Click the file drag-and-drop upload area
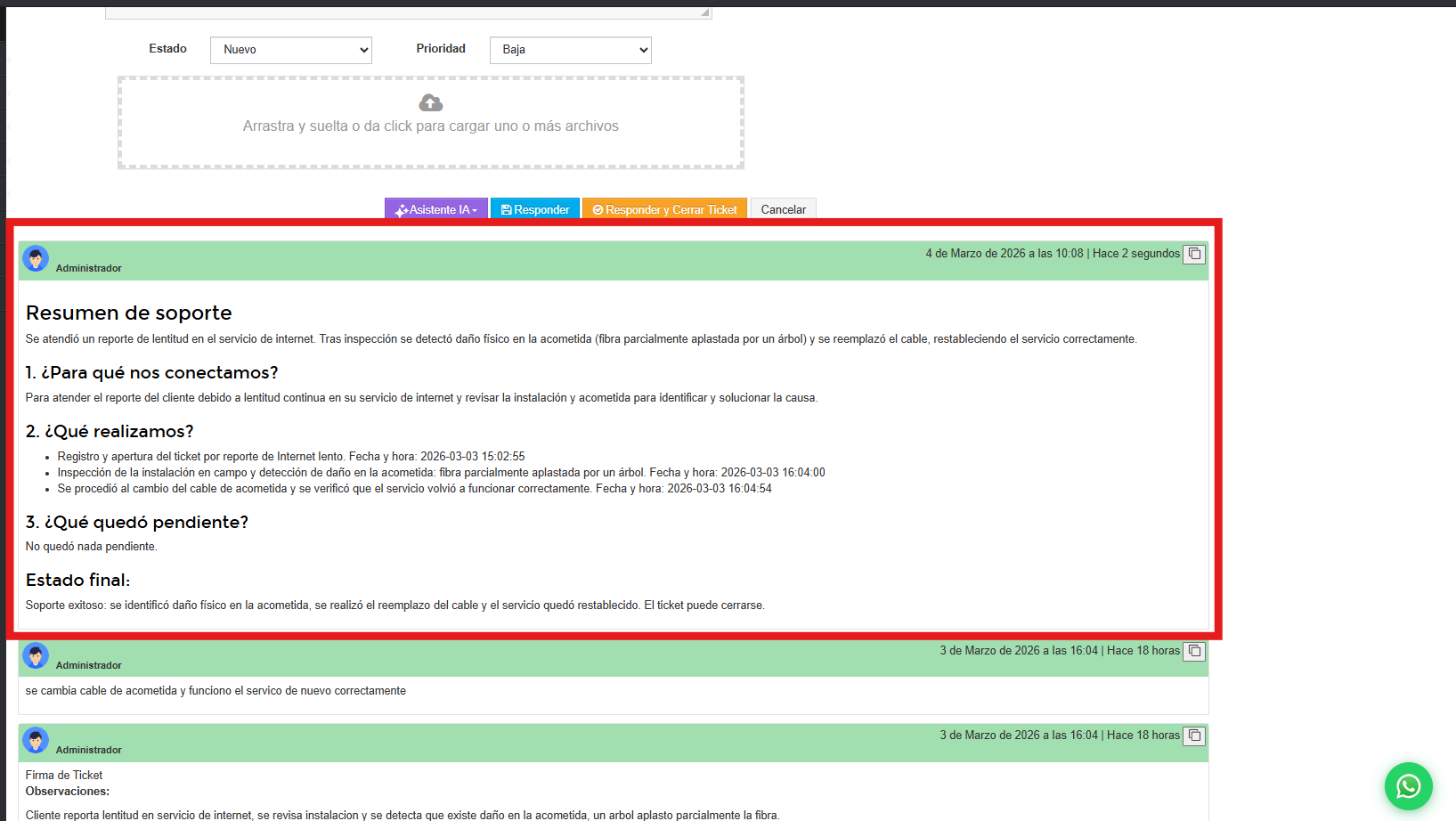Image resolution: width=1456 pixels, height=821 pixels. 431,142
